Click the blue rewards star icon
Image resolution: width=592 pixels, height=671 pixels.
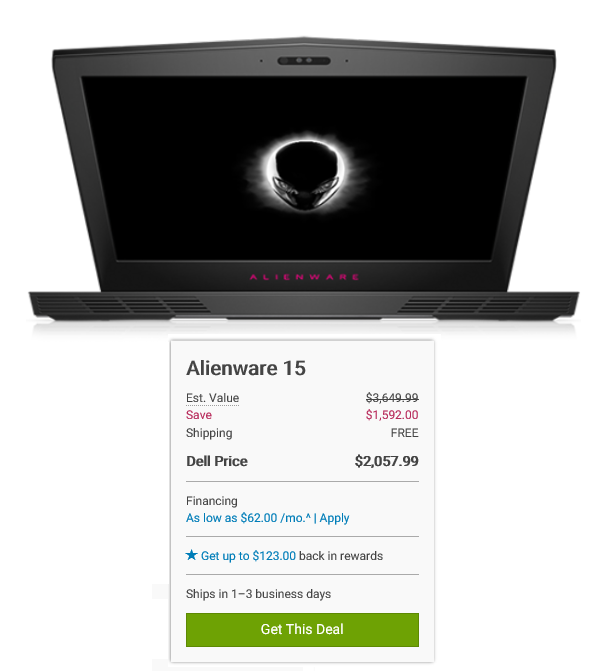point(191,555)
